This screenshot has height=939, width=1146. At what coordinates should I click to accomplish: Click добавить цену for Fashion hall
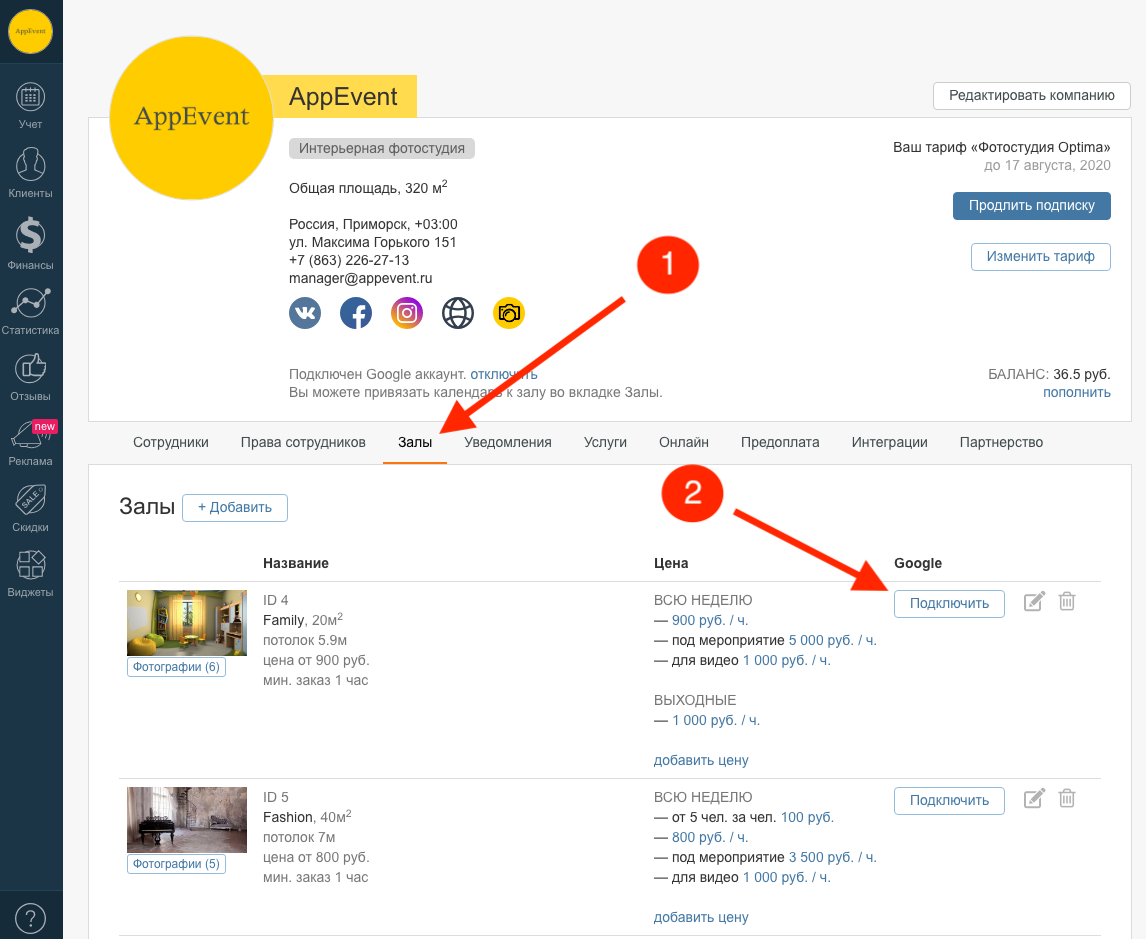[701, 917]
